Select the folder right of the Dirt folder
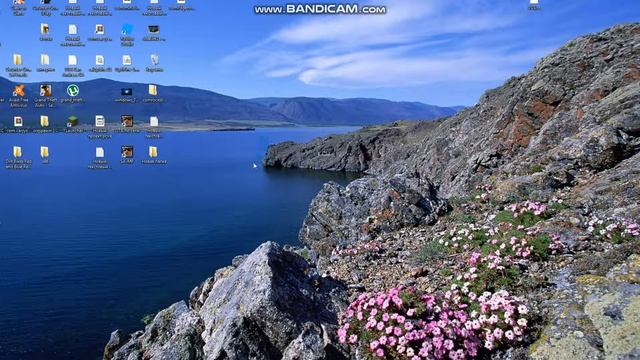 tap(44, 152)
